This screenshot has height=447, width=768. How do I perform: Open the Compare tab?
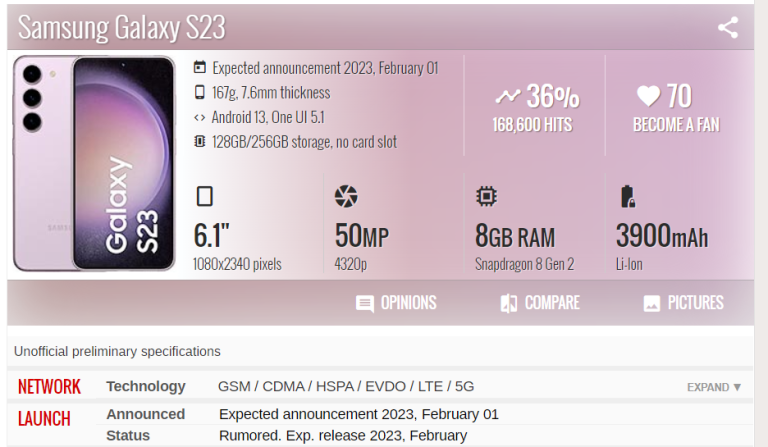[x=540, y=303]
